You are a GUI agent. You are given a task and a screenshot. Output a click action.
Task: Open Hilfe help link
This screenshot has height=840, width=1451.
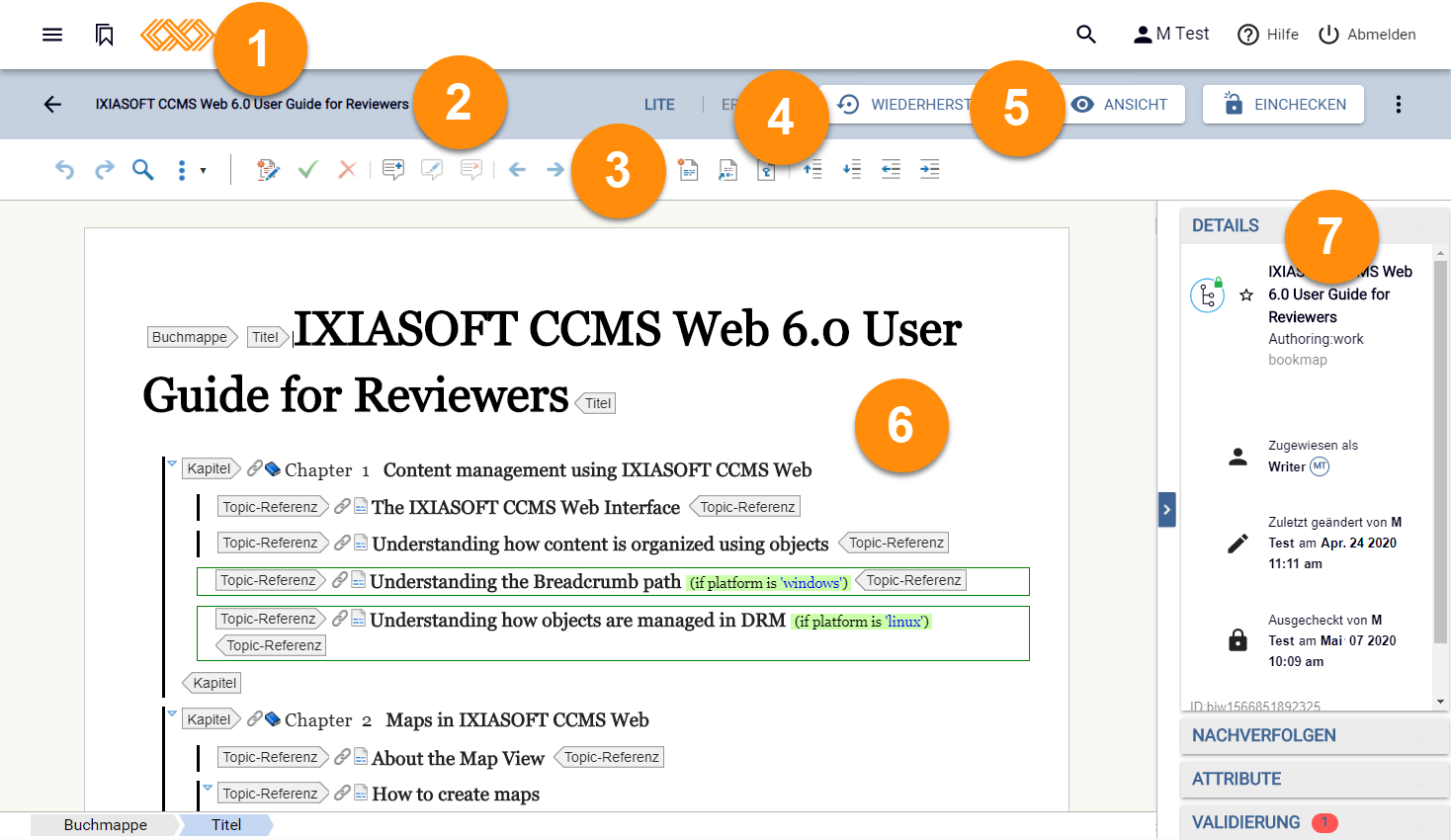1268,35
